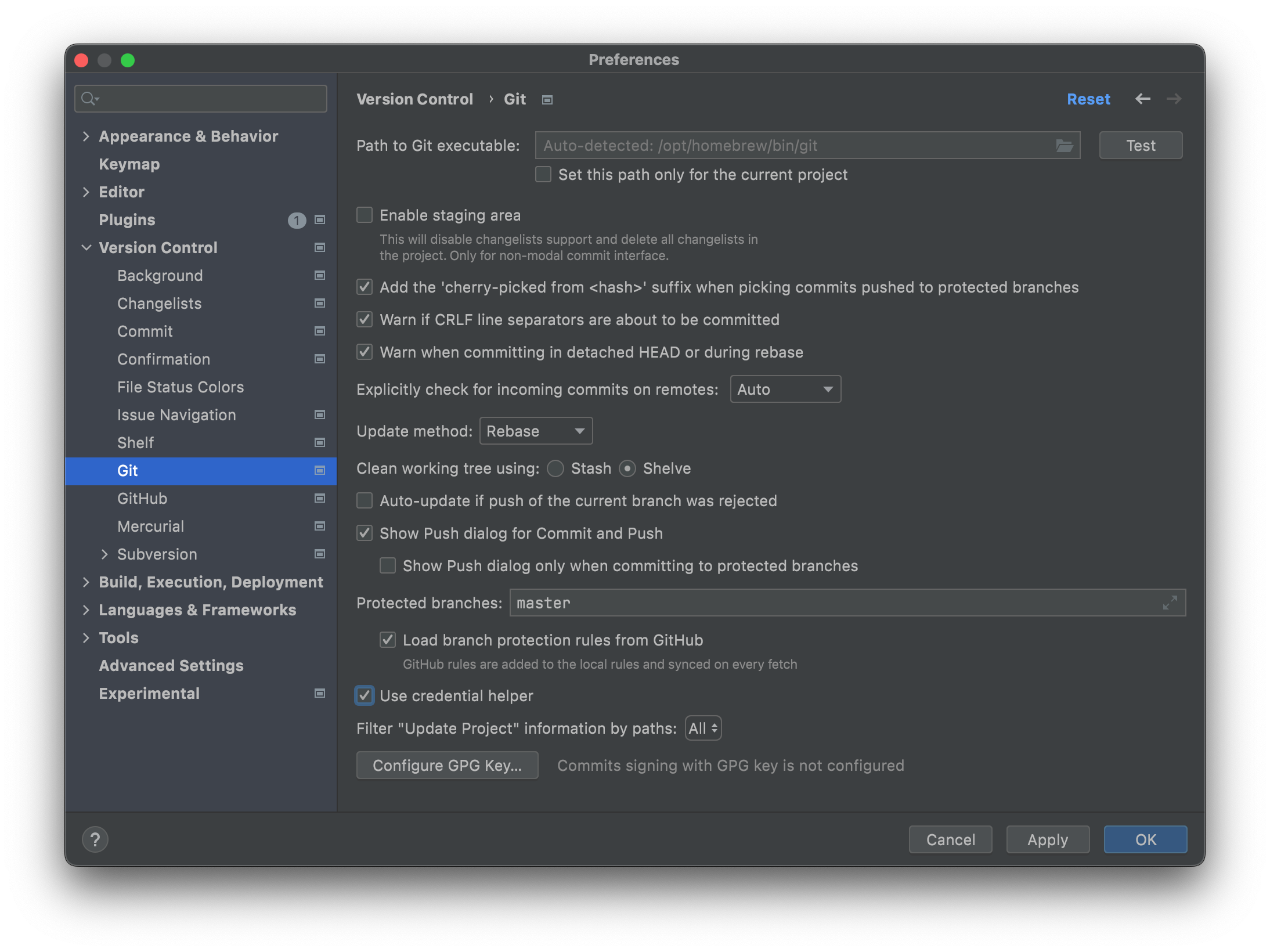
Task: Open GitHub settings page in sidebar
Action: click(x=142, y=499)
